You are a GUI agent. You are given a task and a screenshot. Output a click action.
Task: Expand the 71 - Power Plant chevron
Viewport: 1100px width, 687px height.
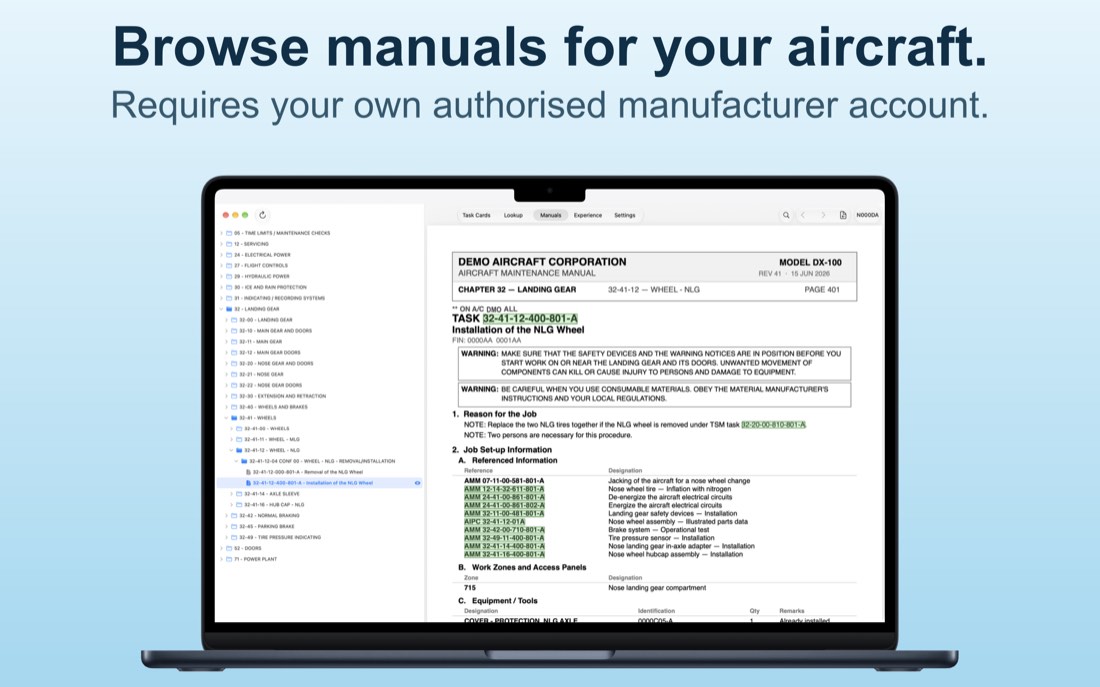[222, 559]
